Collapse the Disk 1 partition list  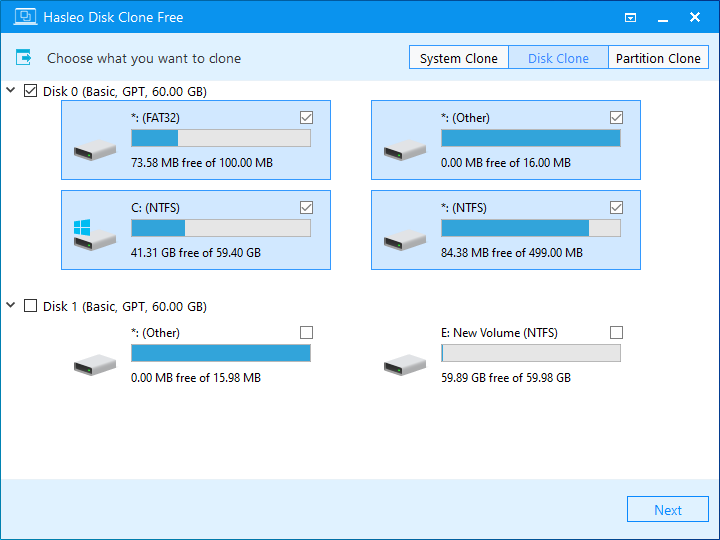(11, 305)
